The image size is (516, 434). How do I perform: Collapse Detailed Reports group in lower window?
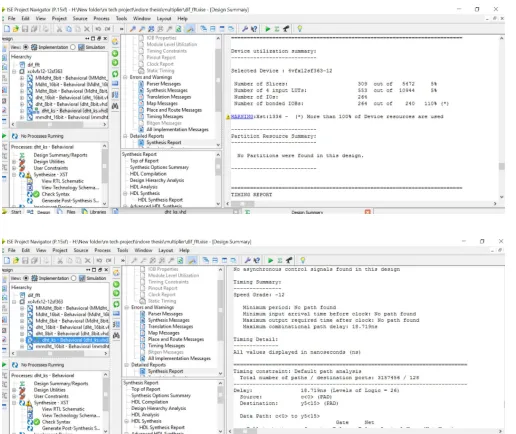(x=127, y=365)
